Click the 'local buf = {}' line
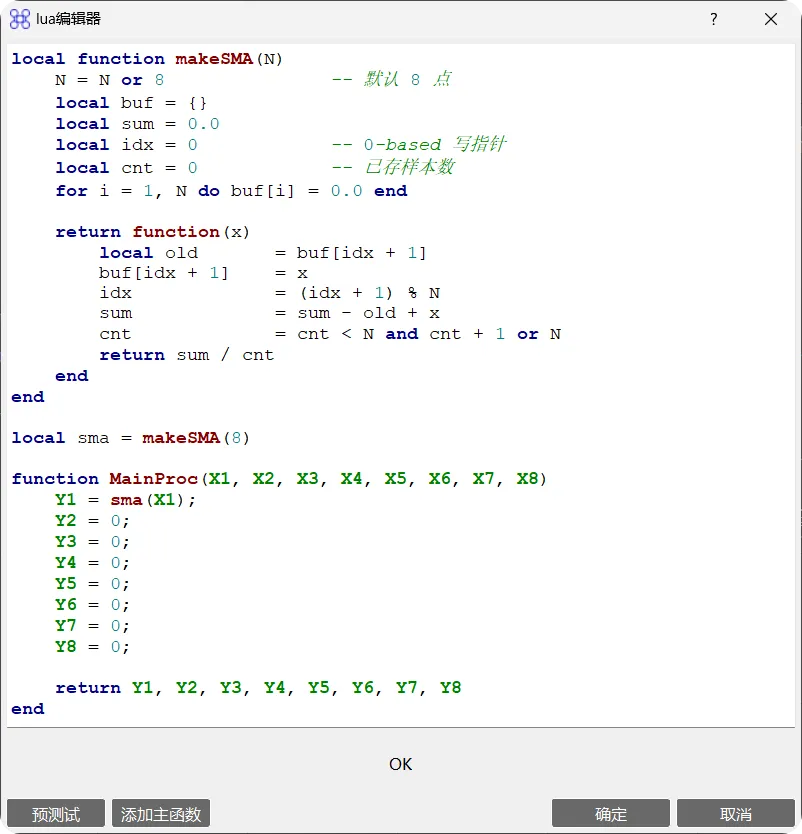The width and height of the screenshot is (802, 834). (131, 103)
